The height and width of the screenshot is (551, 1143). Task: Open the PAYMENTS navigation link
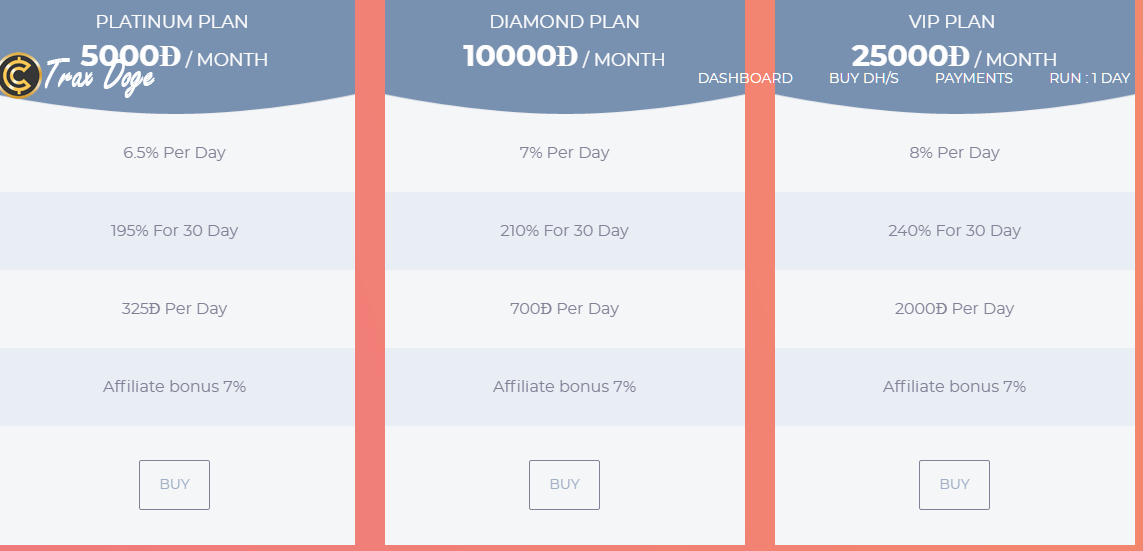(x=973, y=78)
